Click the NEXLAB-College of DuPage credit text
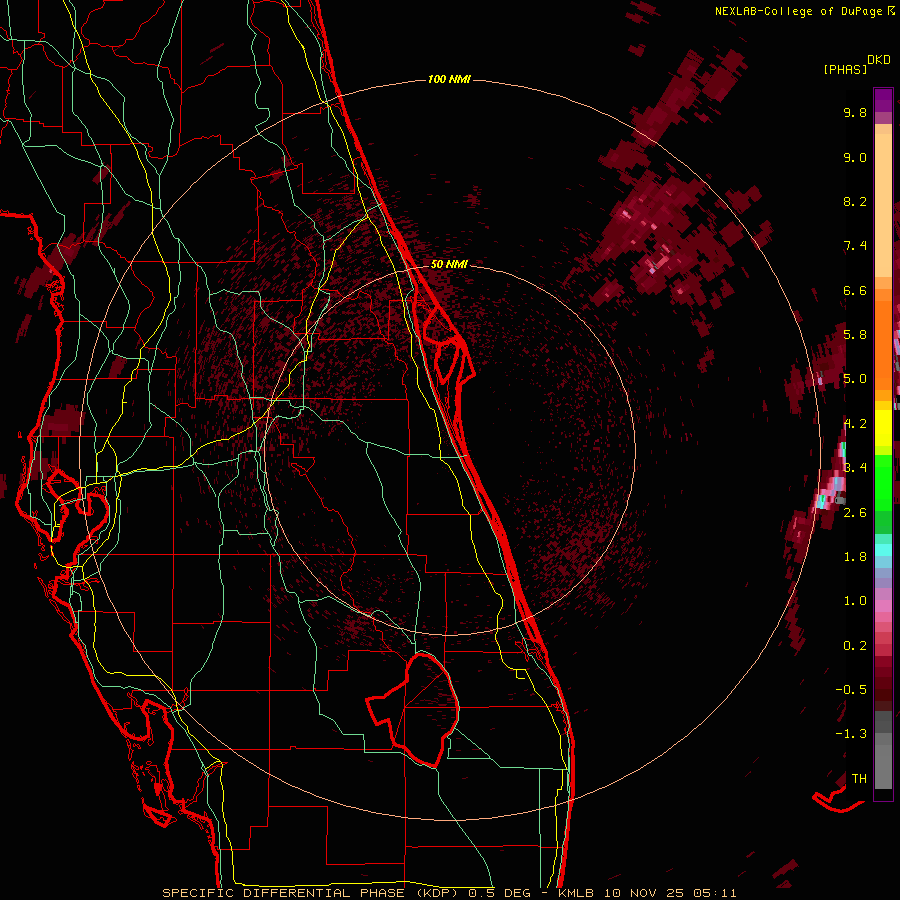 (x=800, y=11)
